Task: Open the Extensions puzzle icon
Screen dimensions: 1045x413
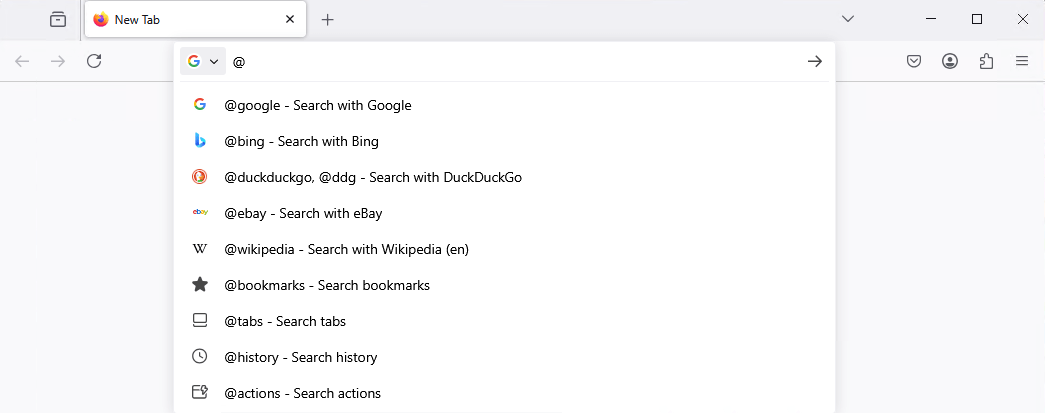Action: [x=986, y=62]
